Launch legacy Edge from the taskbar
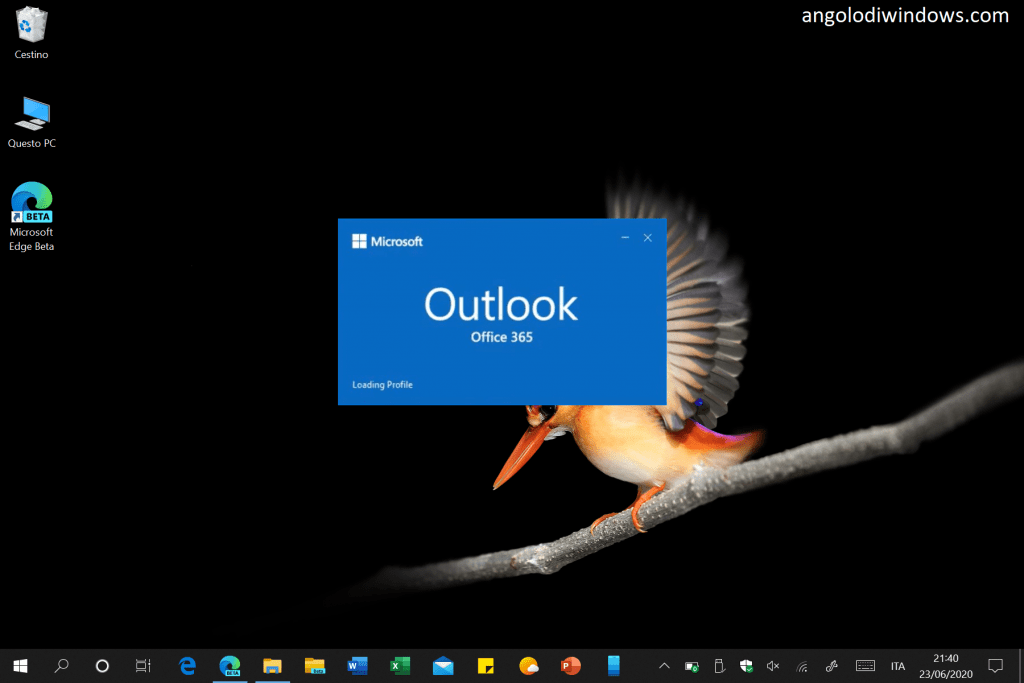This screenshot has width=1024, height=683. 187,665
